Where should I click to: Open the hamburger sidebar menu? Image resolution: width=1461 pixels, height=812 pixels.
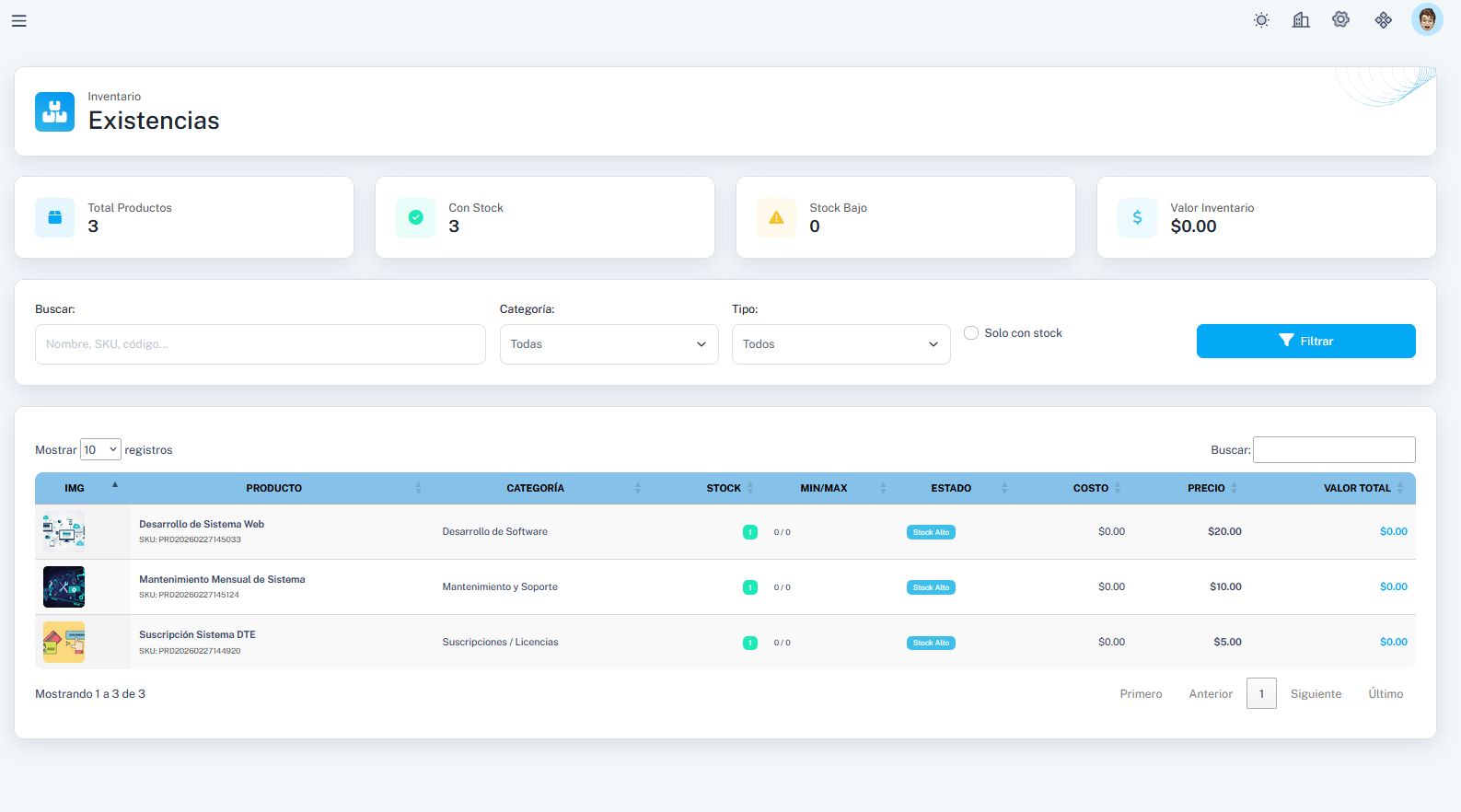18,20
